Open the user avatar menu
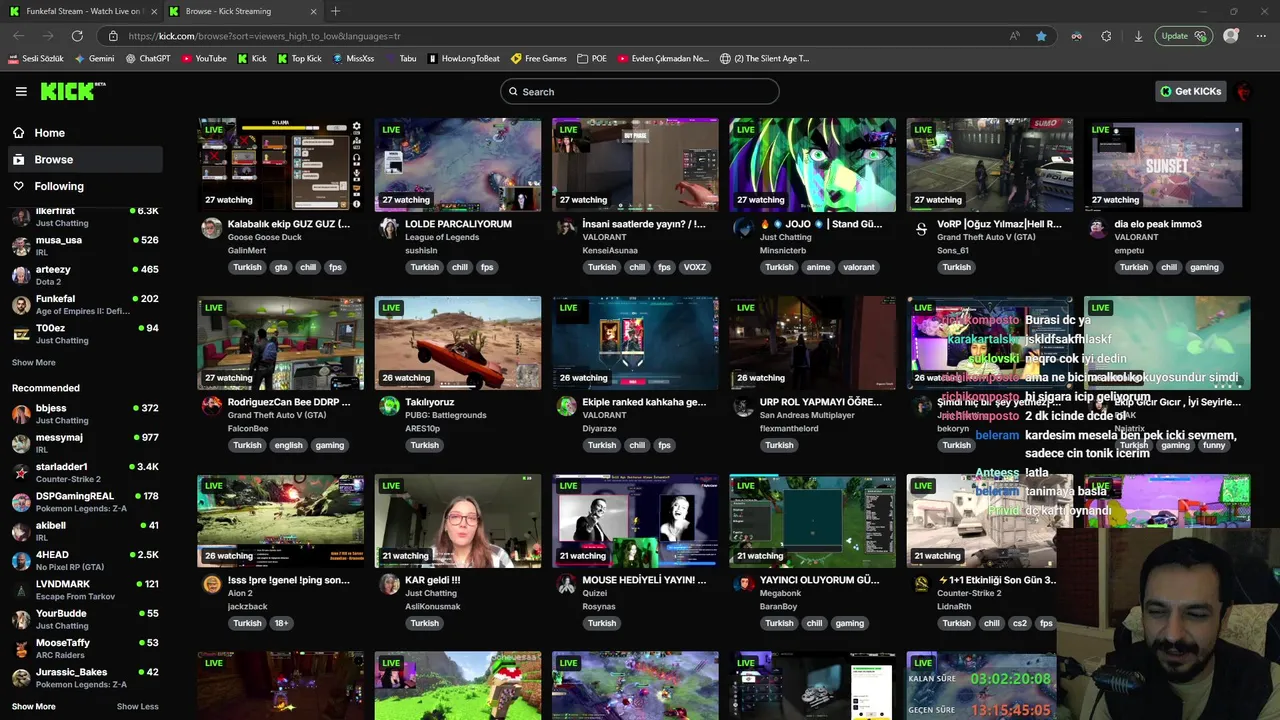The height and width of the screenshot is (720, 1280). 1244,91
